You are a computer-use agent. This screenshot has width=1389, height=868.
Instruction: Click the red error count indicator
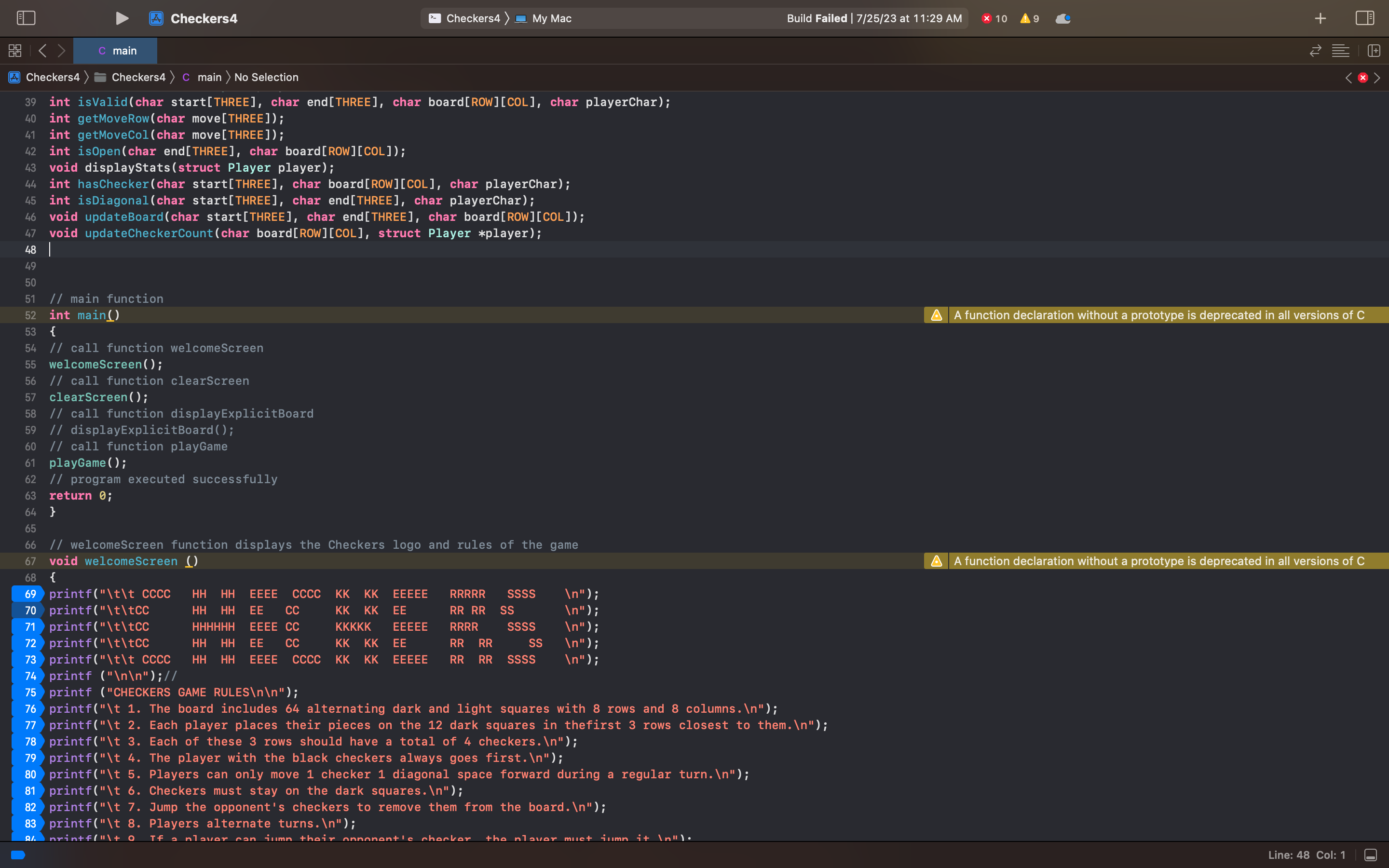click(994, 18)
